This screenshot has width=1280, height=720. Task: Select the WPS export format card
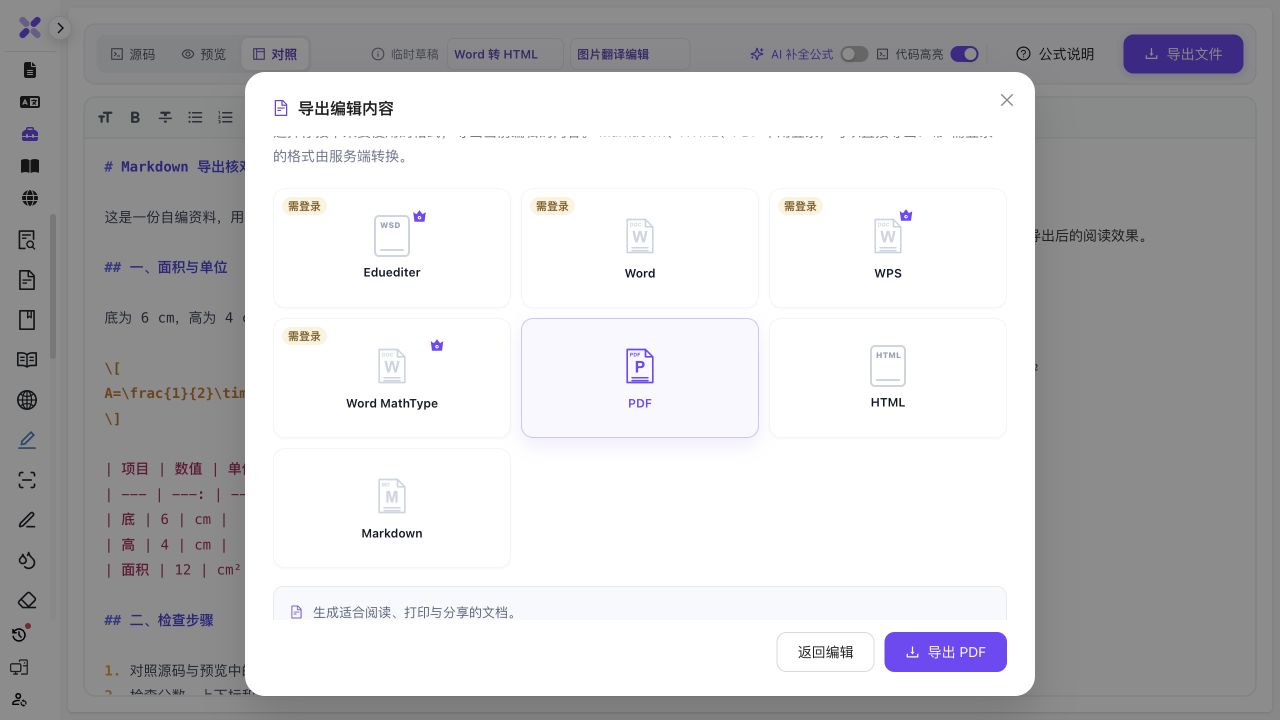click(888, 248)
